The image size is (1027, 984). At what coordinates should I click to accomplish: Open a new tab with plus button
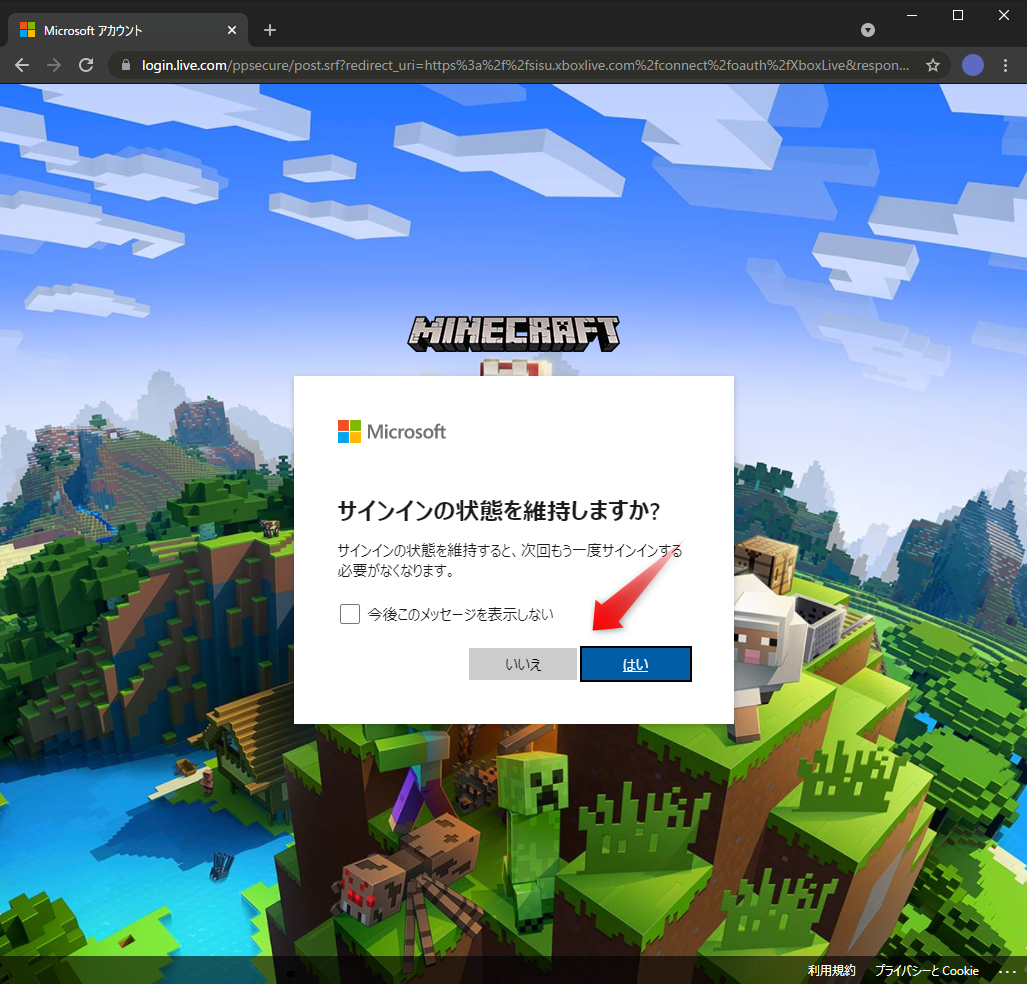click(270, 30)
